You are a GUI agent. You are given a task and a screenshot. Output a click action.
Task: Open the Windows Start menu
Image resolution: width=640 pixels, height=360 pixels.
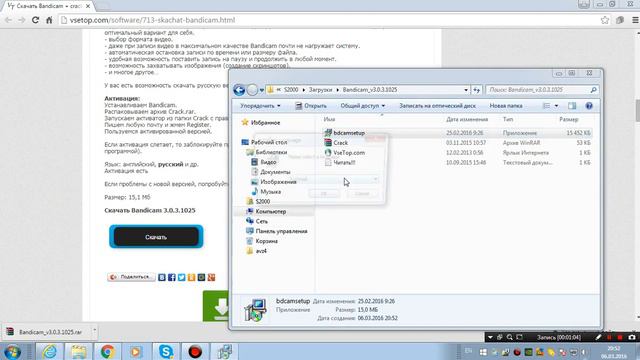(13, 351)
